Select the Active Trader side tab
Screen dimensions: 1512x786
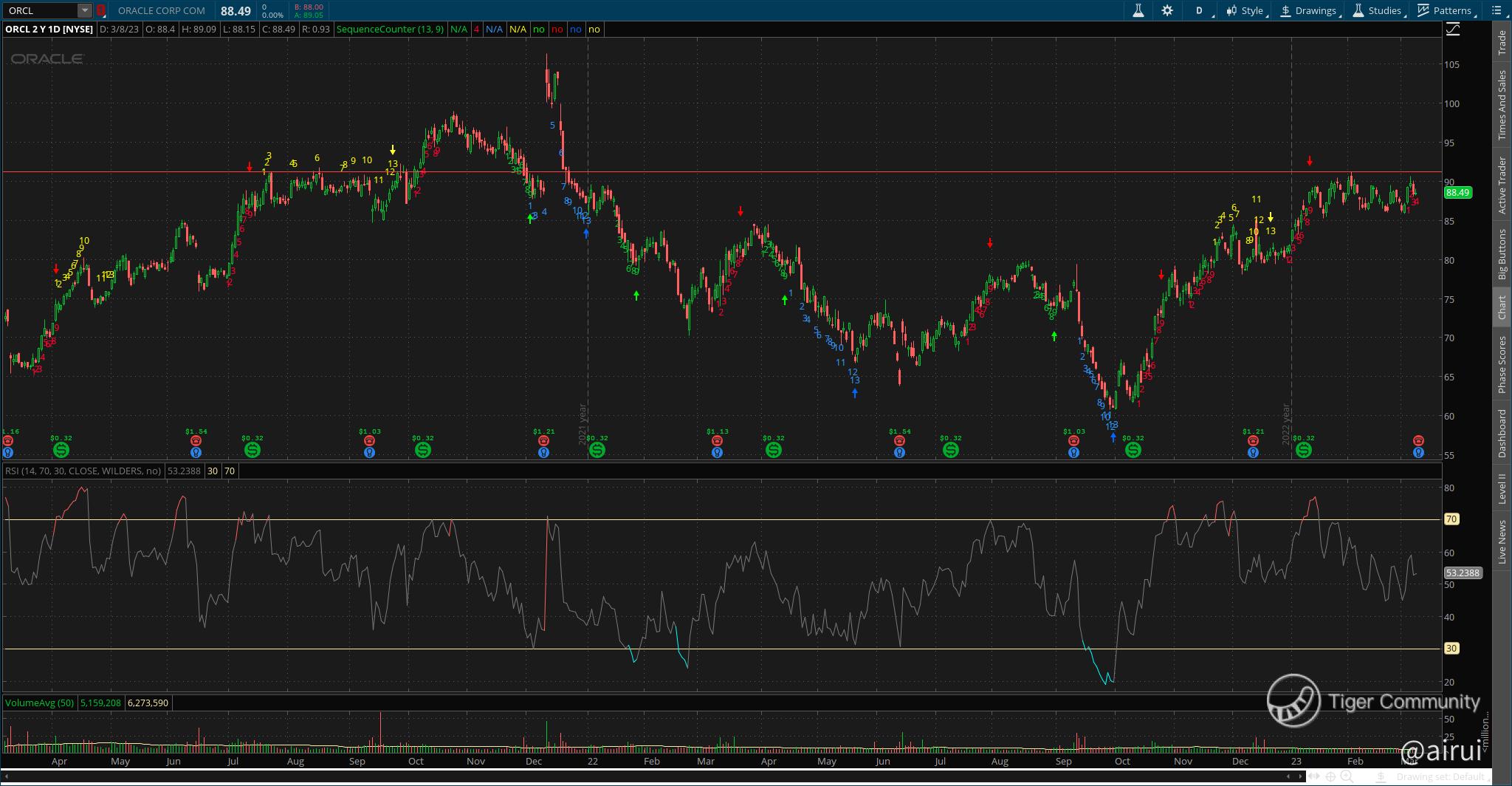[1501, 185]
